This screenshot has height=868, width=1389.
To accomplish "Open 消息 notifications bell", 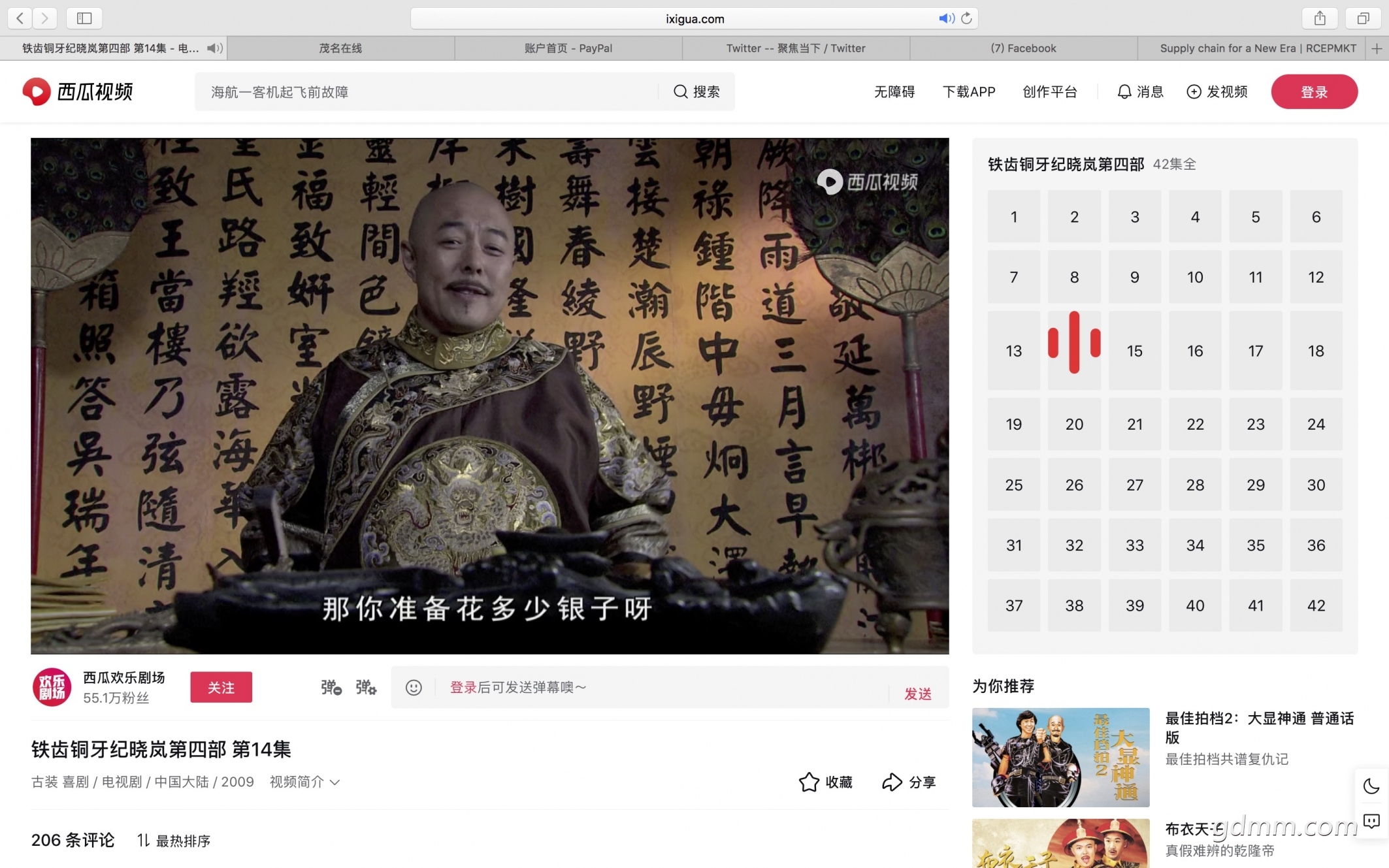I will coord(1140,92).
